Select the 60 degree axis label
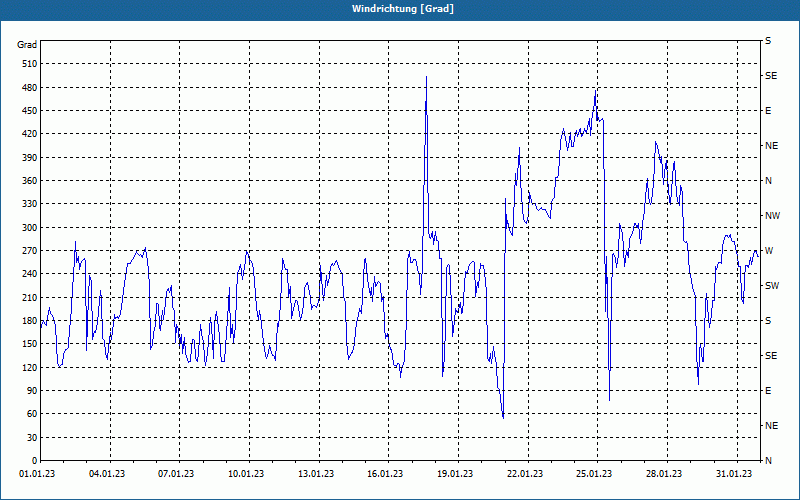Viewport: 800px width, 500px height. tap(32, 414)
